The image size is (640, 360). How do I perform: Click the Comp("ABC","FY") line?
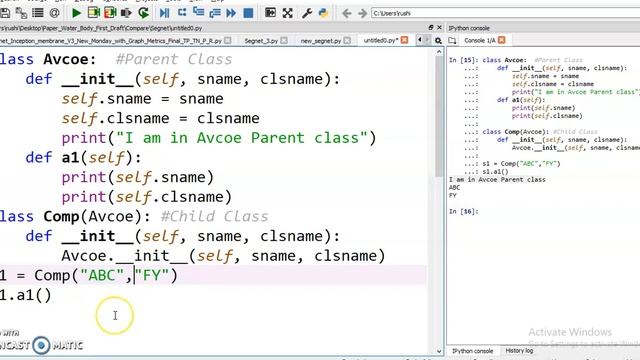(89, 275)
